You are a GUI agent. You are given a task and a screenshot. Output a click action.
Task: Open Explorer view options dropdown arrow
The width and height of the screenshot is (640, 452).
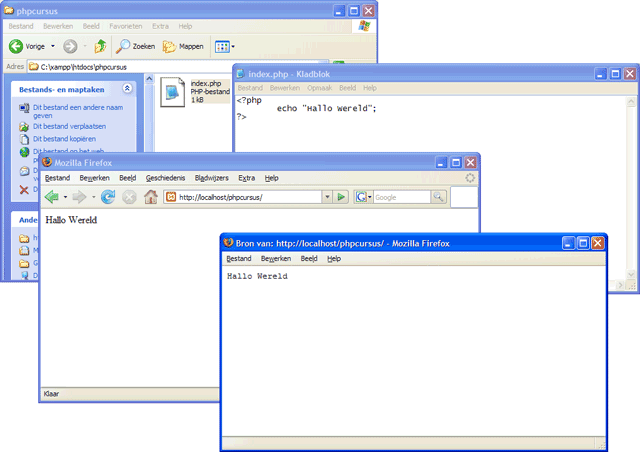pyautogui.click(x=233, y=47)
